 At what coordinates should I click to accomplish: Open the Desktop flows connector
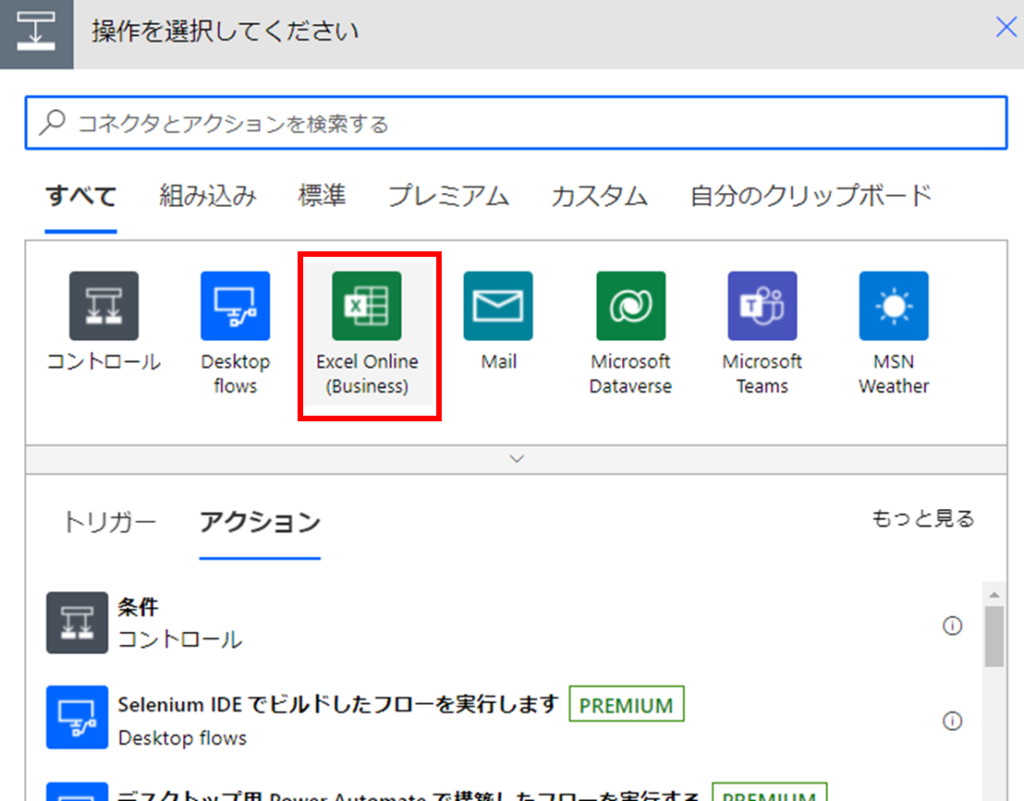tap(235, 306)
